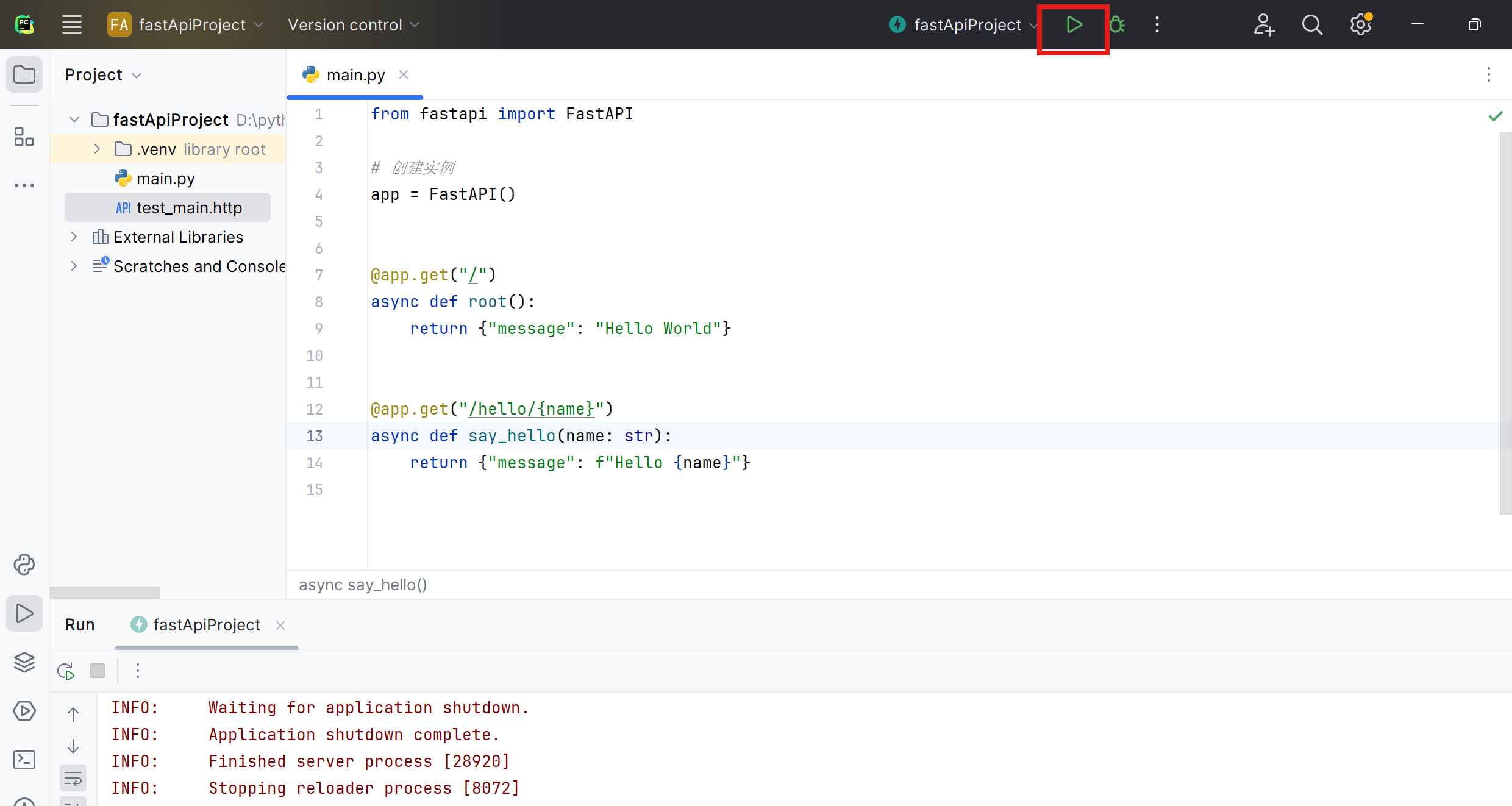Open the fastApiProject run configuration selector

click(963, 25)
